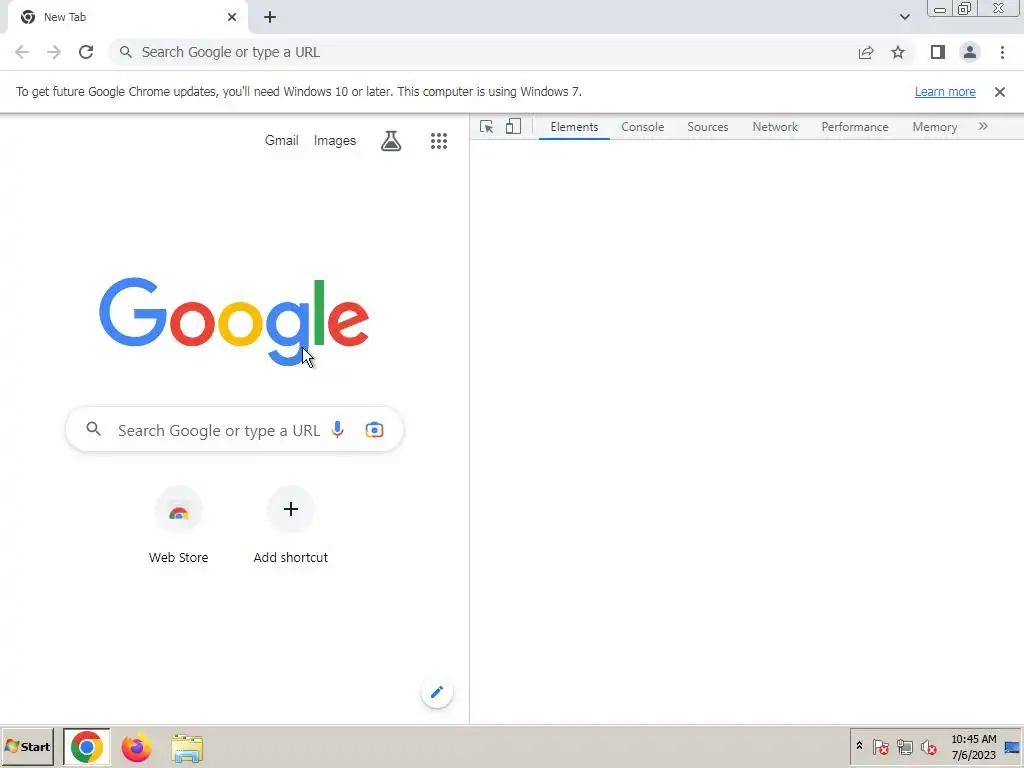Switch to the Network tab

(x=775, y=127)
